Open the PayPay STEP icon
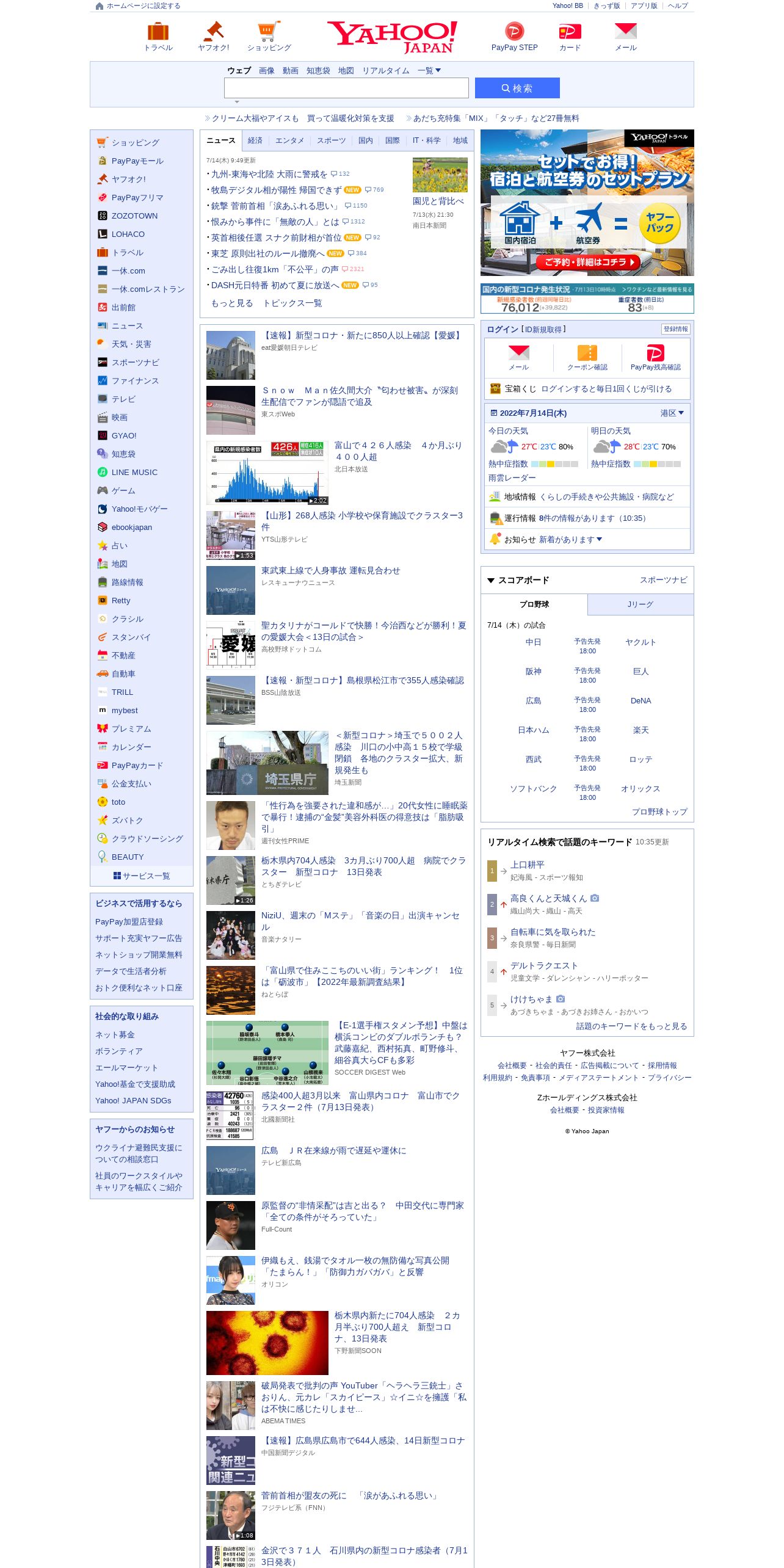This screenshot has height=1568, width=784. tap(514, 31)
